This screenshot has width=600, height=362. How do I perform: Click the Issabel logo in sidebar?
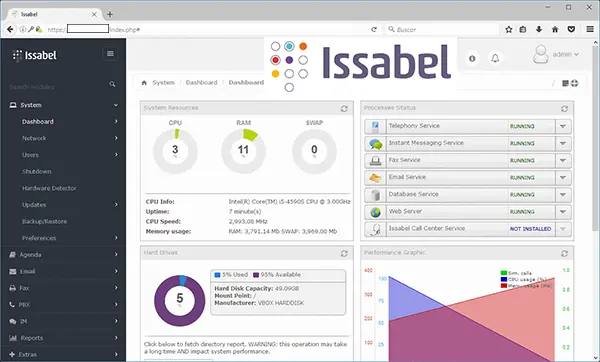pyautogui.click(x=34, y=55)
